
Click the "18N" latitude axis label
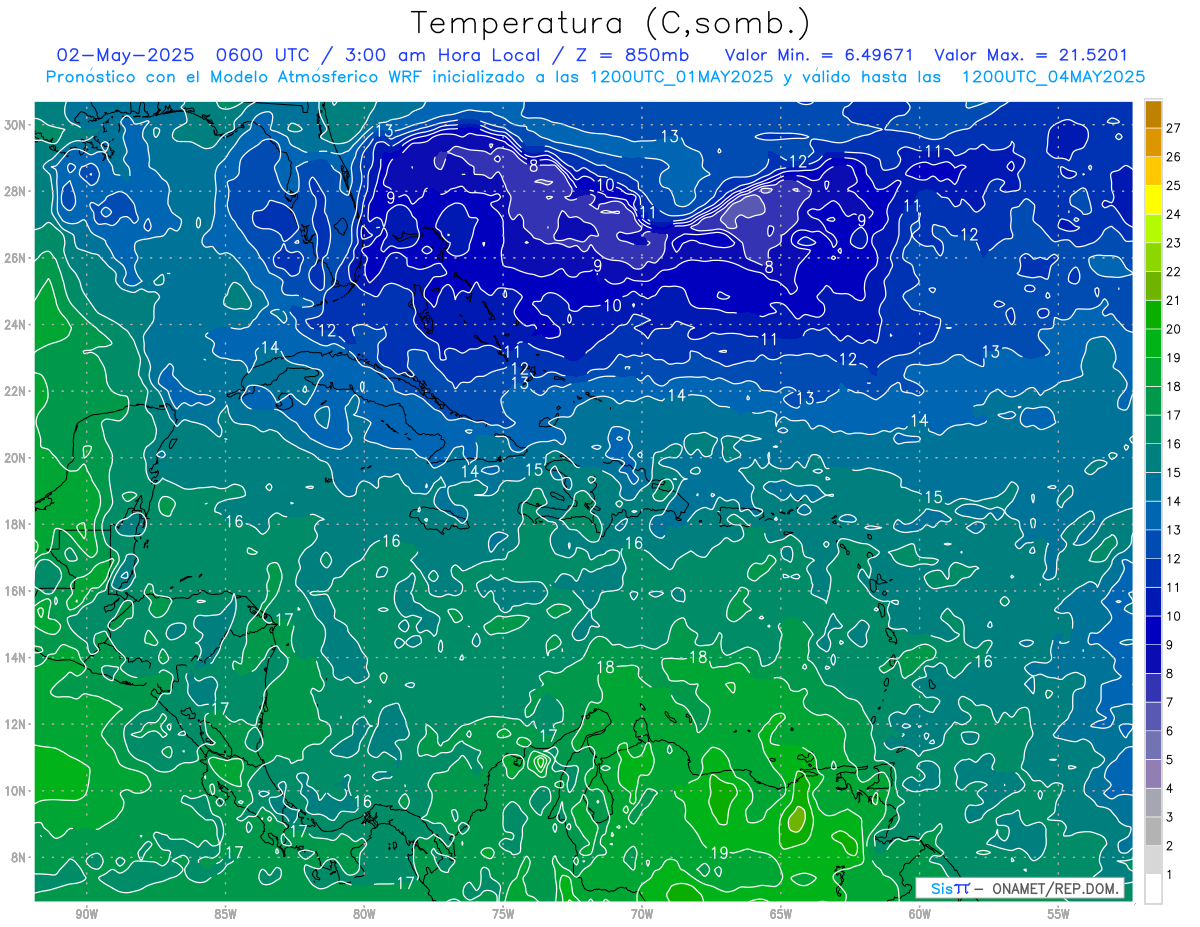tap(16, 524)
